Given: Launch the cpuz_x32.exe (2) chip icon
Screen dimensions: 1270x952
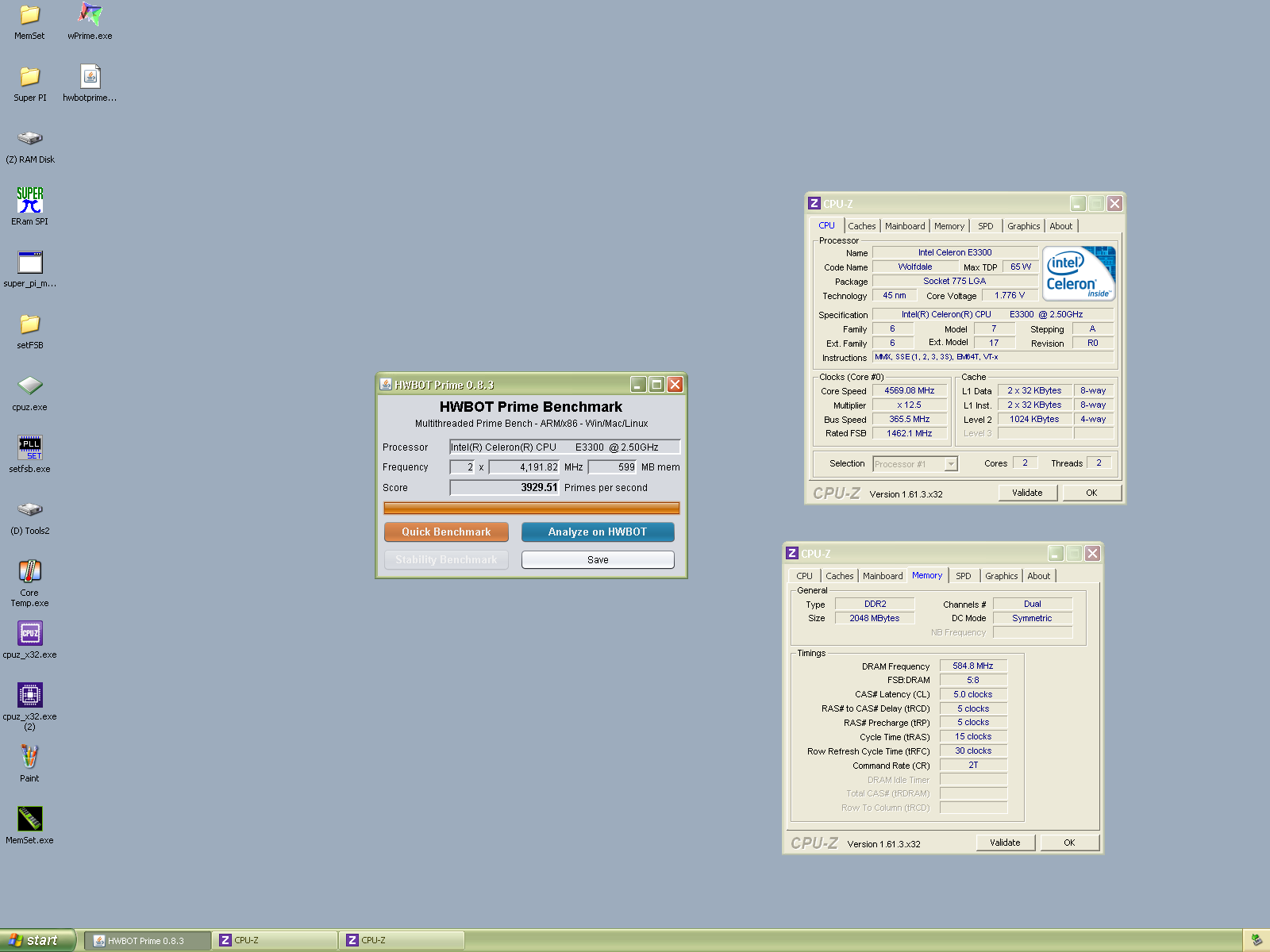Looking at the screenshot, I should 29,695.
